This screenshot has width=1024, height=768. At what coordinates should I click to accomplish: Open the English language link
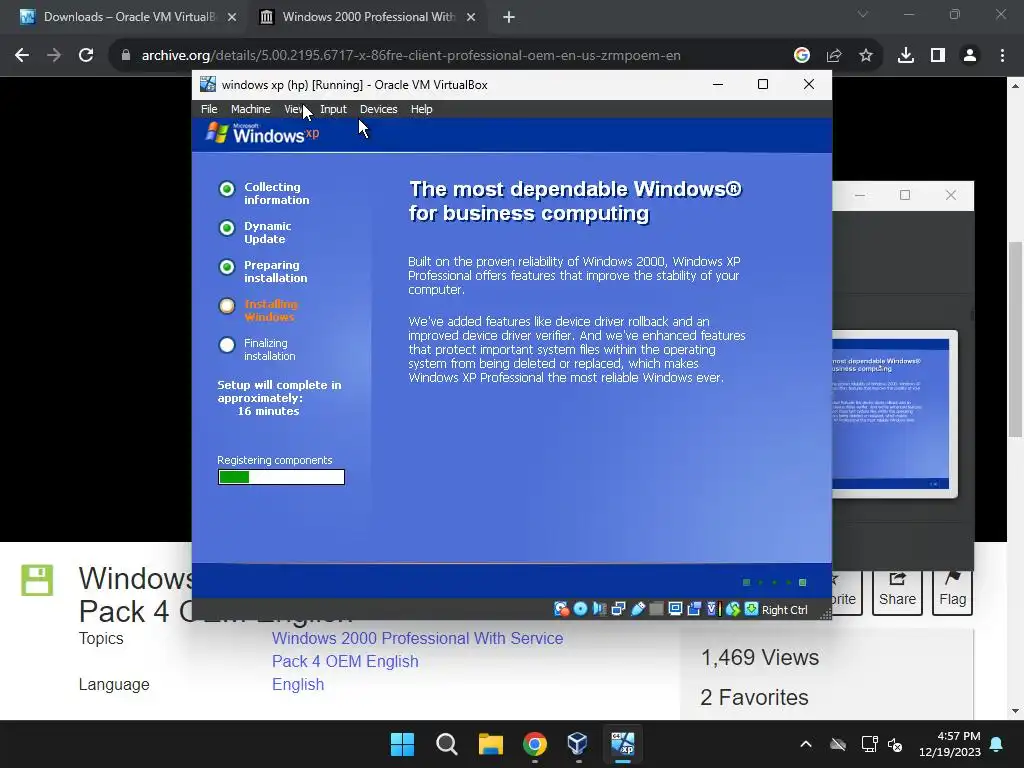tap(298, 684)
